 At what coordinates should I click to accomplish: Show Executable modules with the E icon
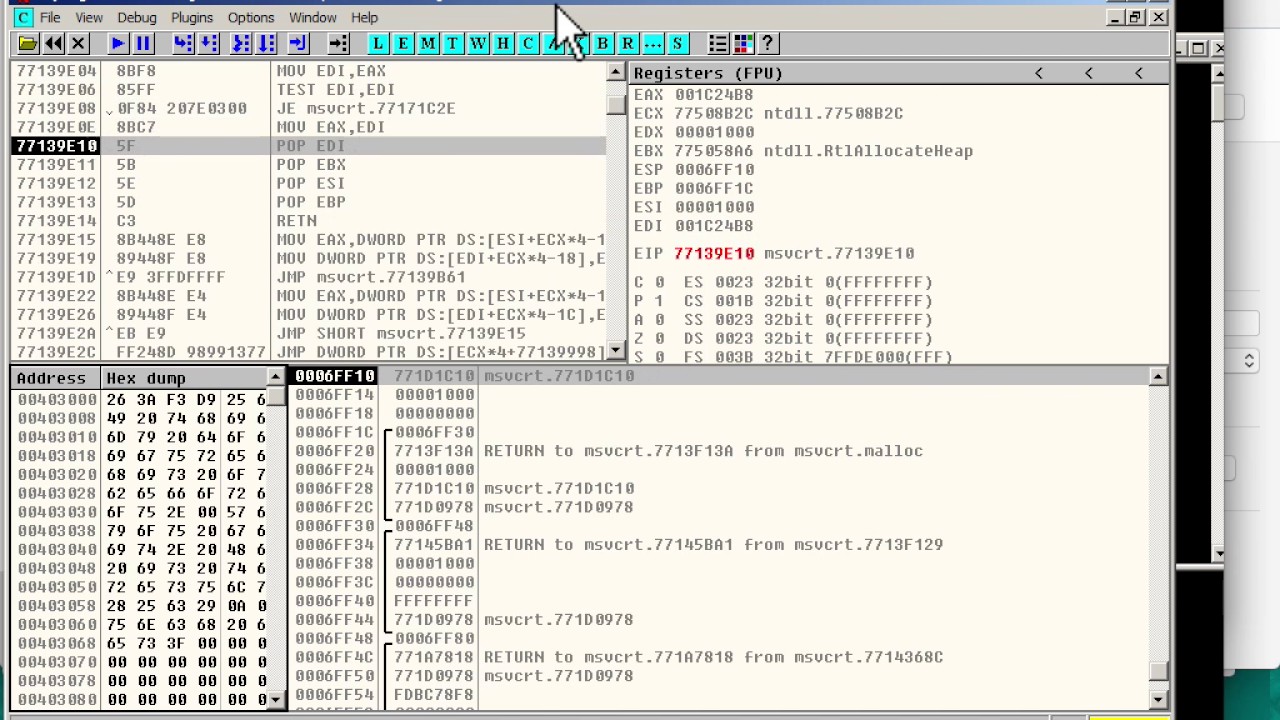click(402, 44)
